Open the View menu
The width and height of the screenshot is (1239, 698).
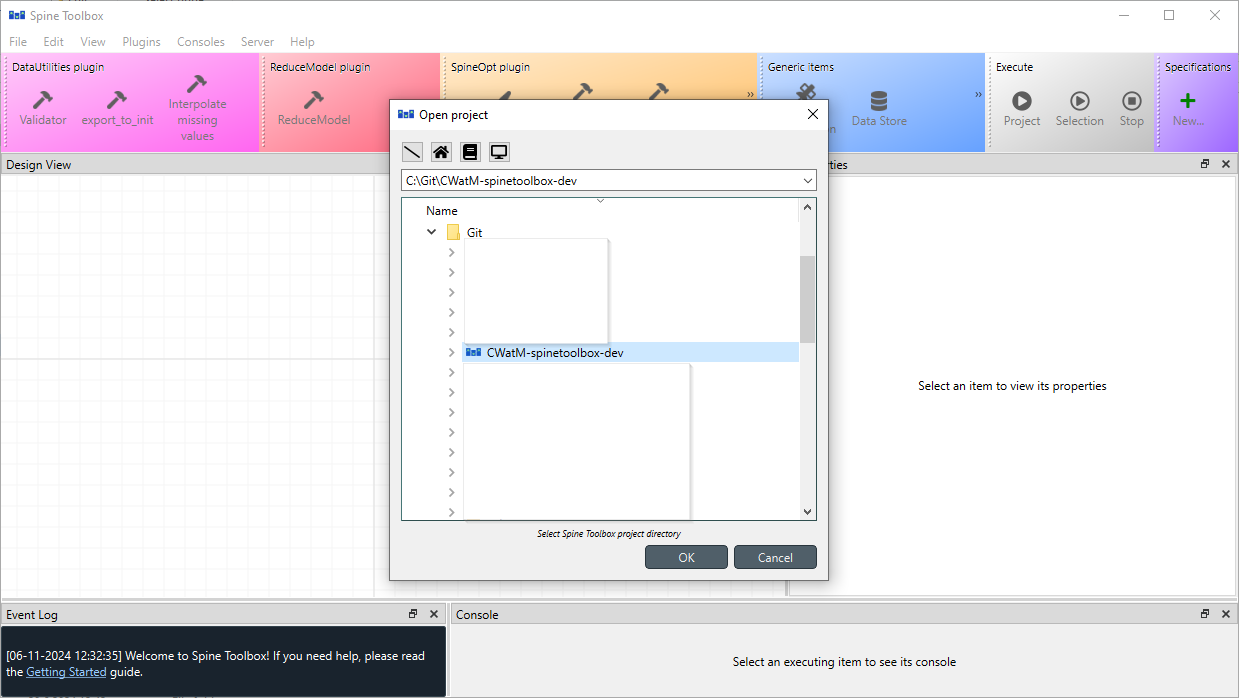93,42
